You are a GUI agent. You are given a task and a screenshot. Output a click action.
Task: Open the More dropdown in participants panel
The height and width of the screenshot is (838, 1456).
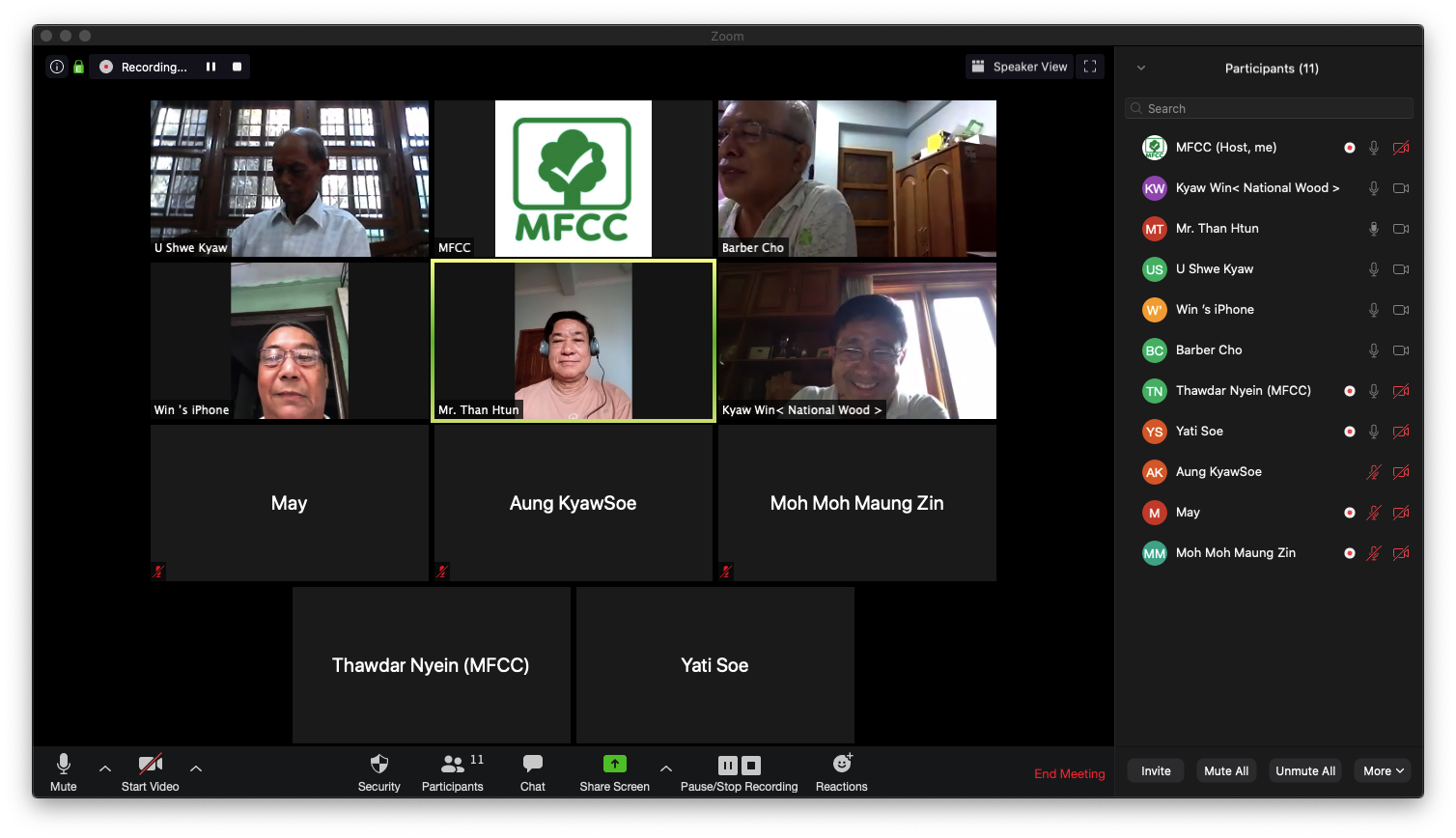coord(1385,770)
